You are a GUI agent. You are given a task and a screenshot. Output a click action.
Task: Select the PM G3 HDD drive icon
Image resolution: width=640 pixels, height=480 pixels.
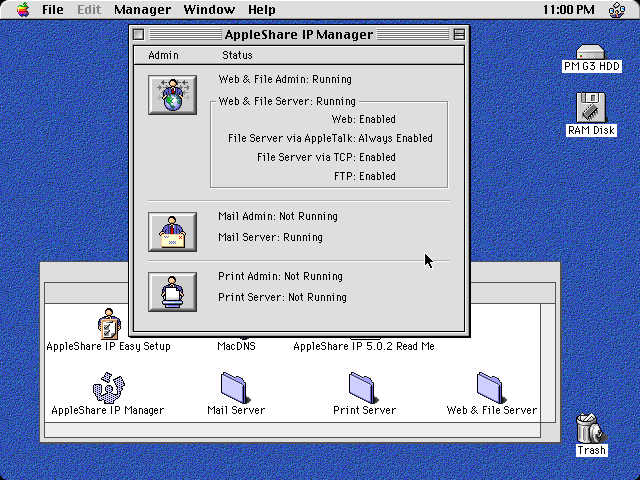click(x=591, y=52)
